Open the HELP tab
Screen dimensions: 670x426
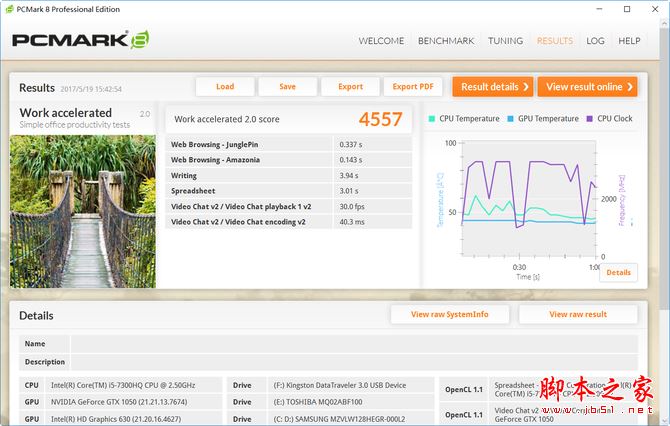(629, 41)
